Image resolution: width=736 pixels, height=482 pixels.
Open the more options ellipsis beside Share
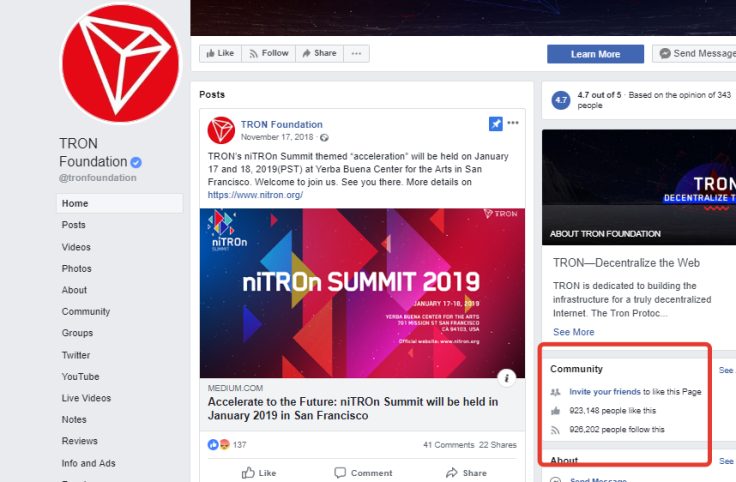(x=356, y=54)
